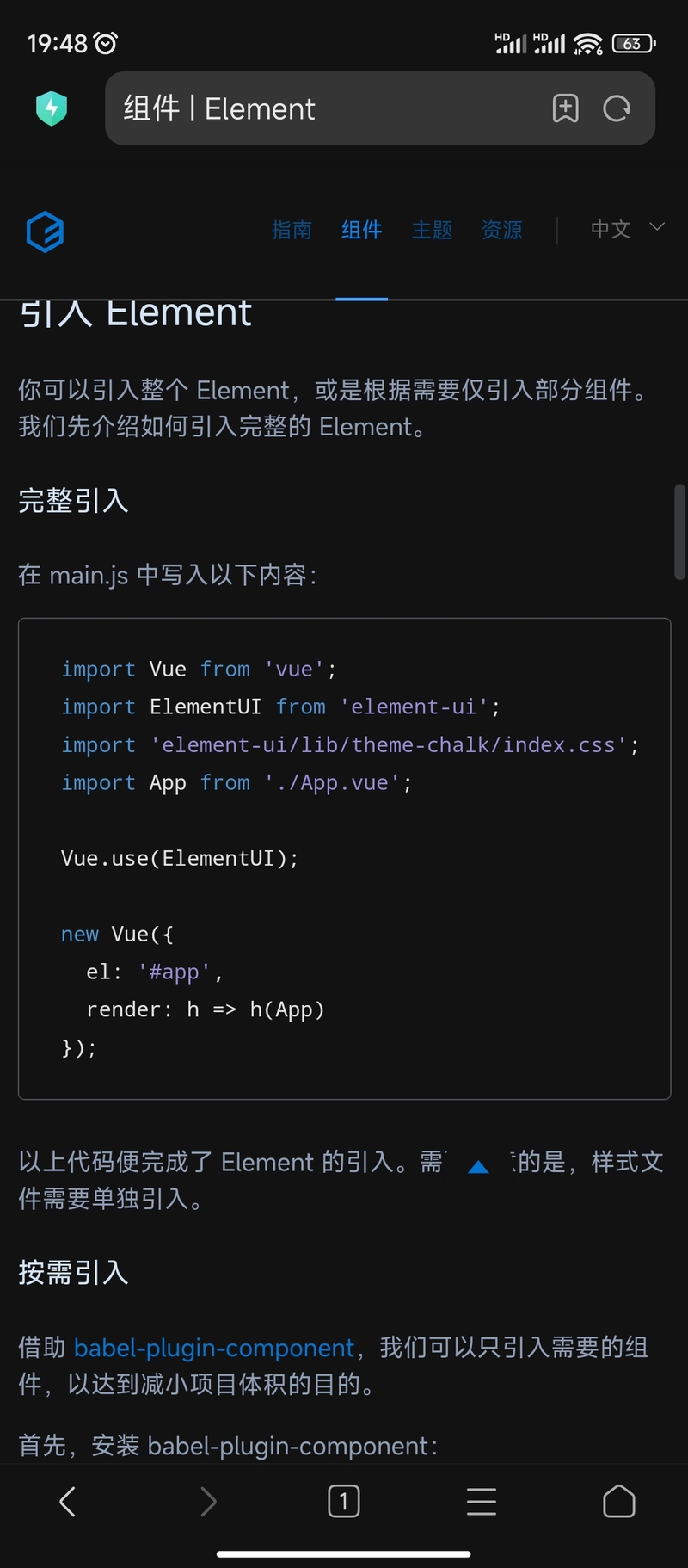Go back with browser back arrow
Screen dimensions: 688x1568
(68, 1502)
